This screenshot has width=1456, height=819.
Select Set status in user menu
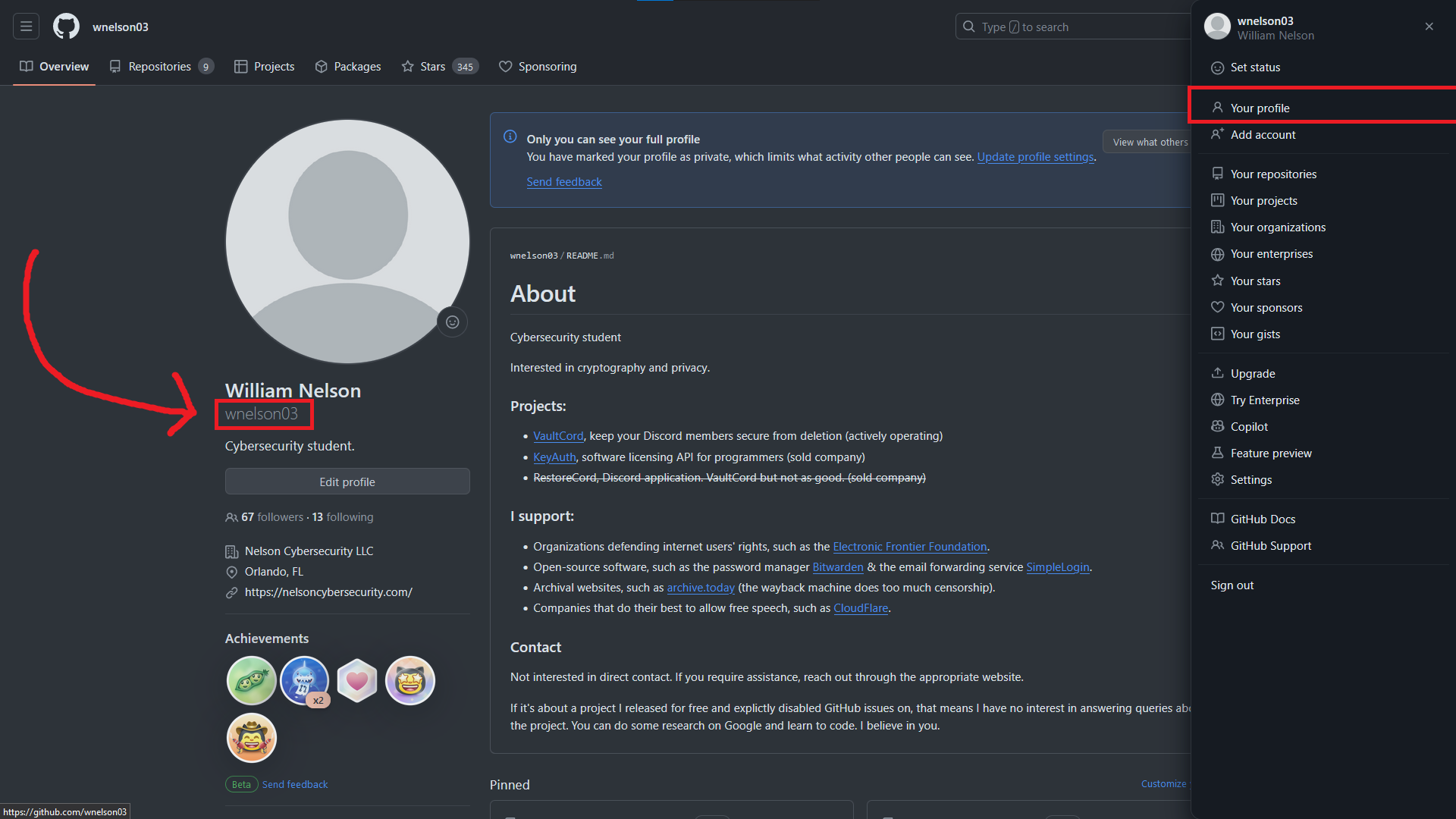coord(1323,67)
